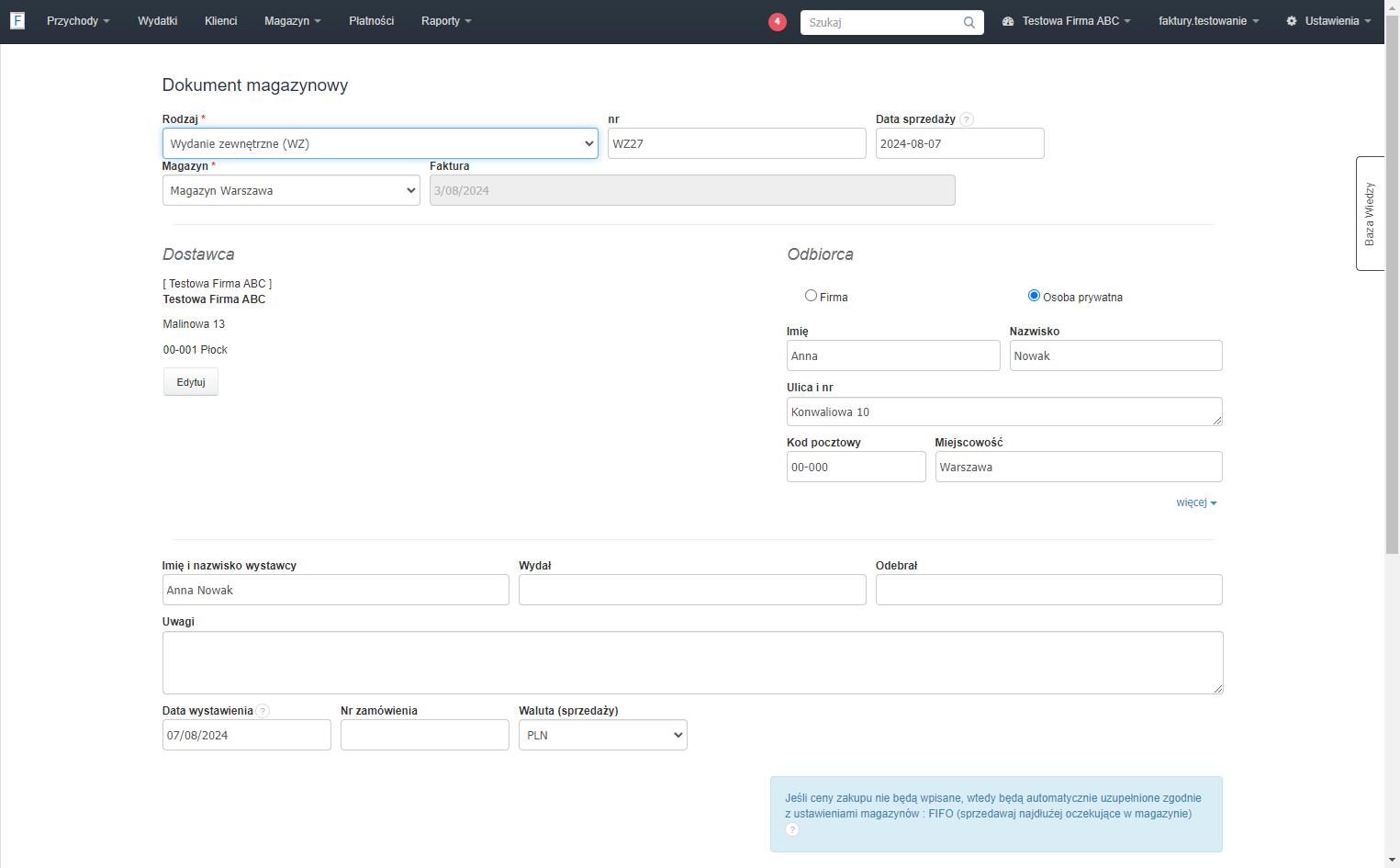Open the Magazyn top menu
Image resolution: width=1400 pixels, height=868 pixels.
tap(292, 21)
